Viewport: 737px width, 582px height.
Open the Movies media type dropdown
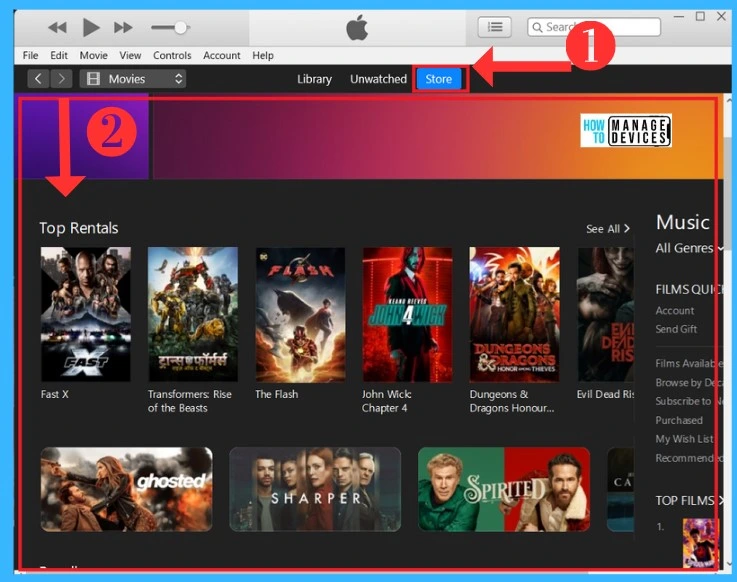pos(133,79)
